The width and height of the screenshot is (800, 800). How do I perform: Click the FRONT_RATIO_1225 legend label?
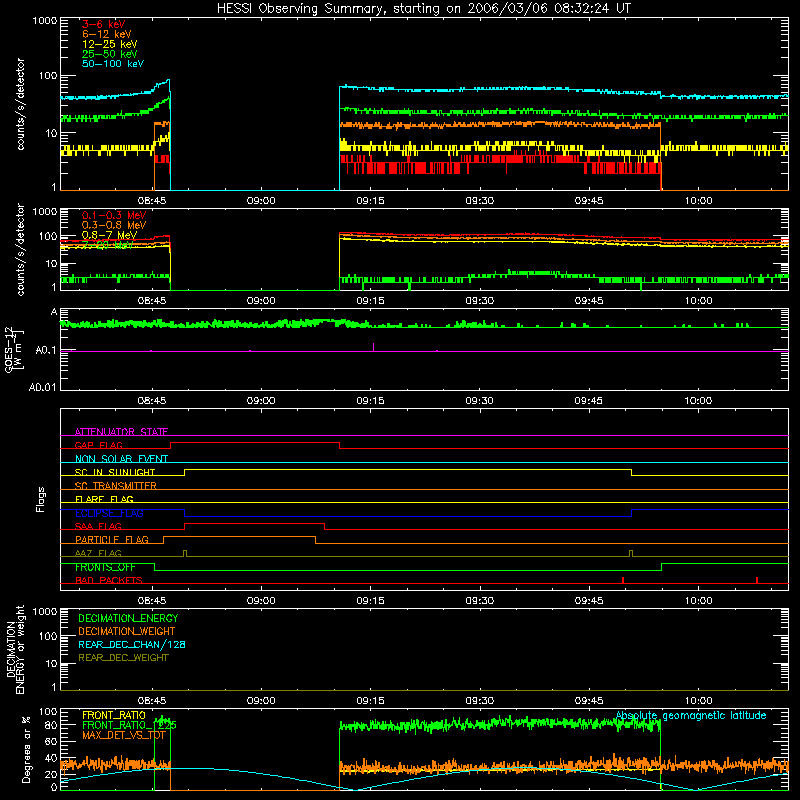pos(129,725)
